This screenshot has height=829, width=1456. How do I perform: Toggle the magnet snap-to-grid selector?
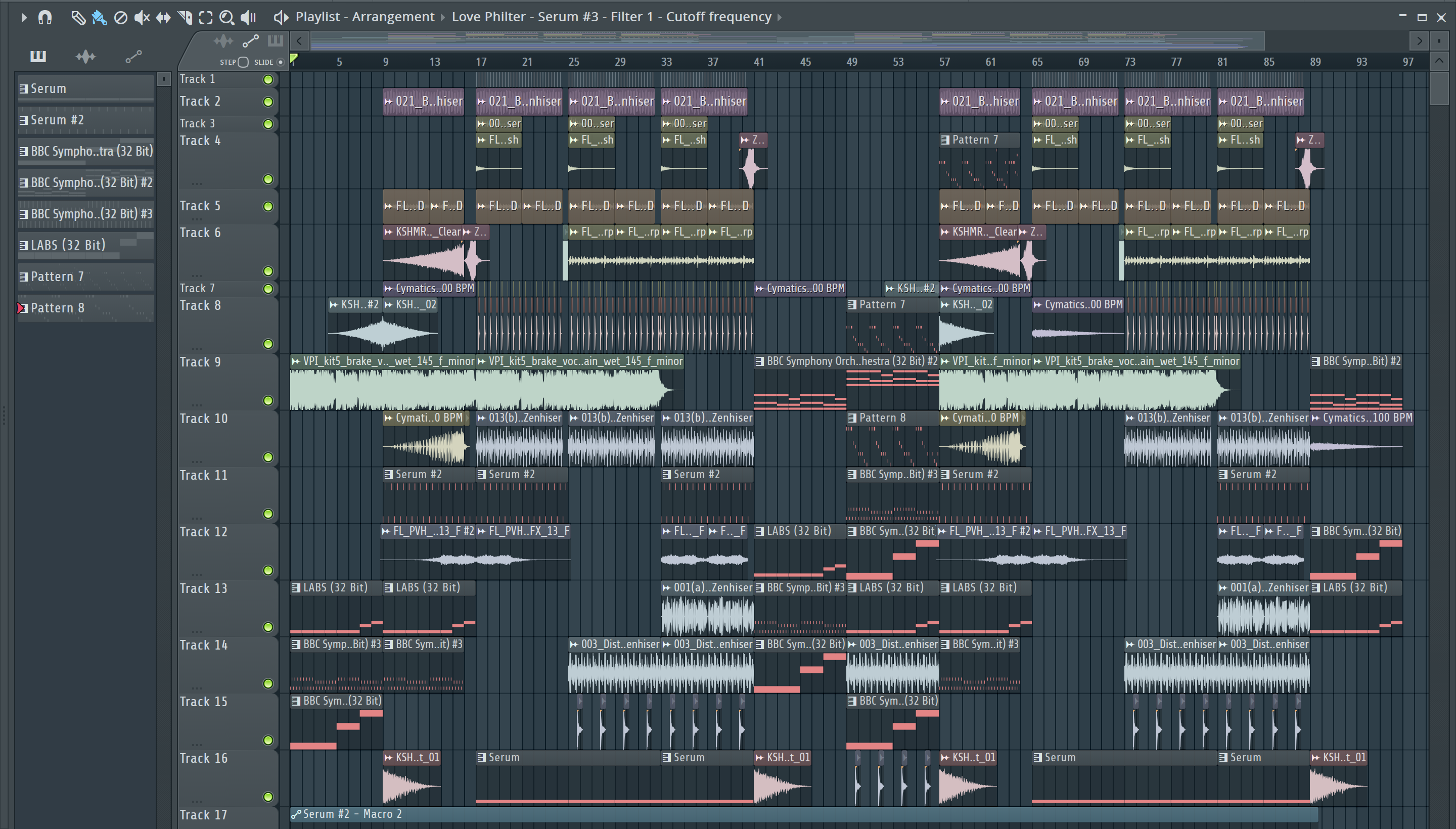pyautogui.click(x=45, y=18)
